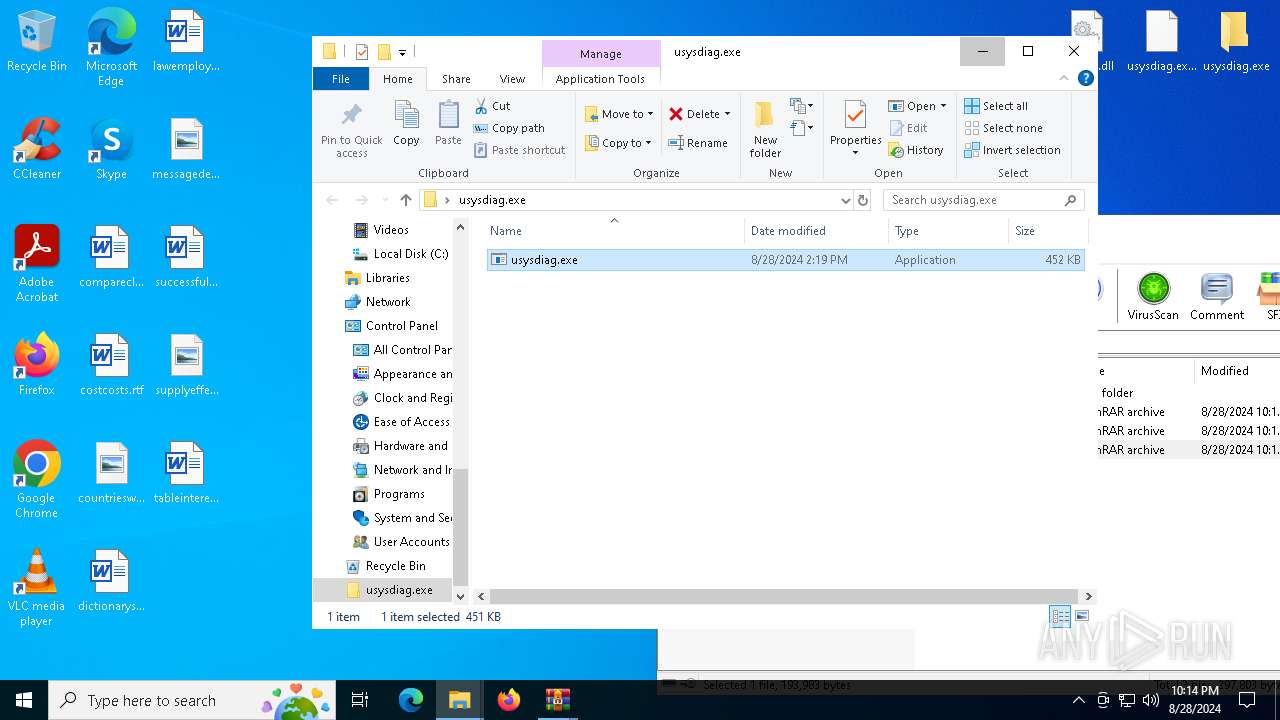The image size is (1280, 720).
Task: Expand the New item dropdown
Action: pyautogui.click(x=801, y=106)
